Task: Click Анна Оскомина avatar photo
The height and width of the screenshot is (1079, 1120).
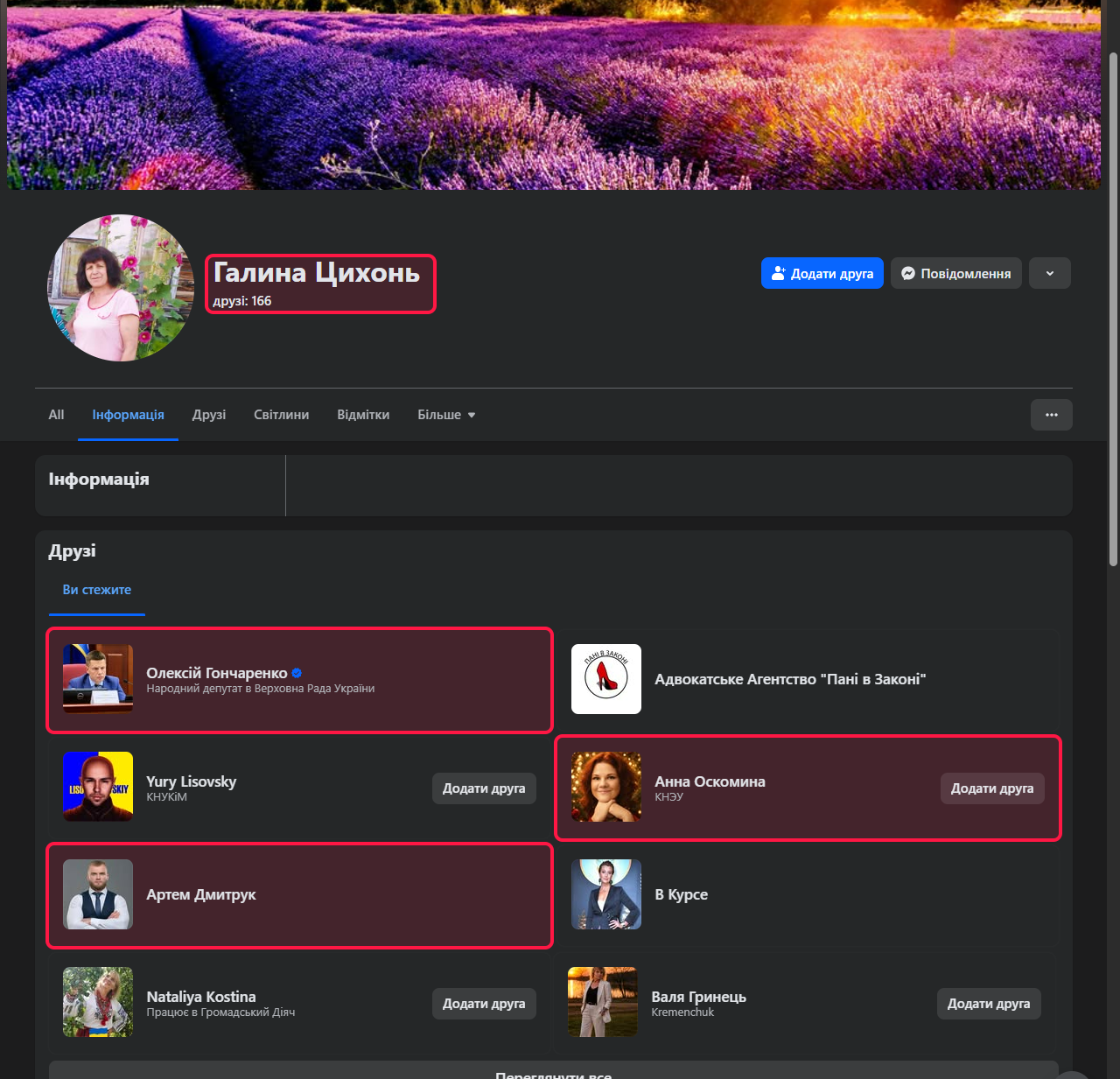Action: point(606,787)
